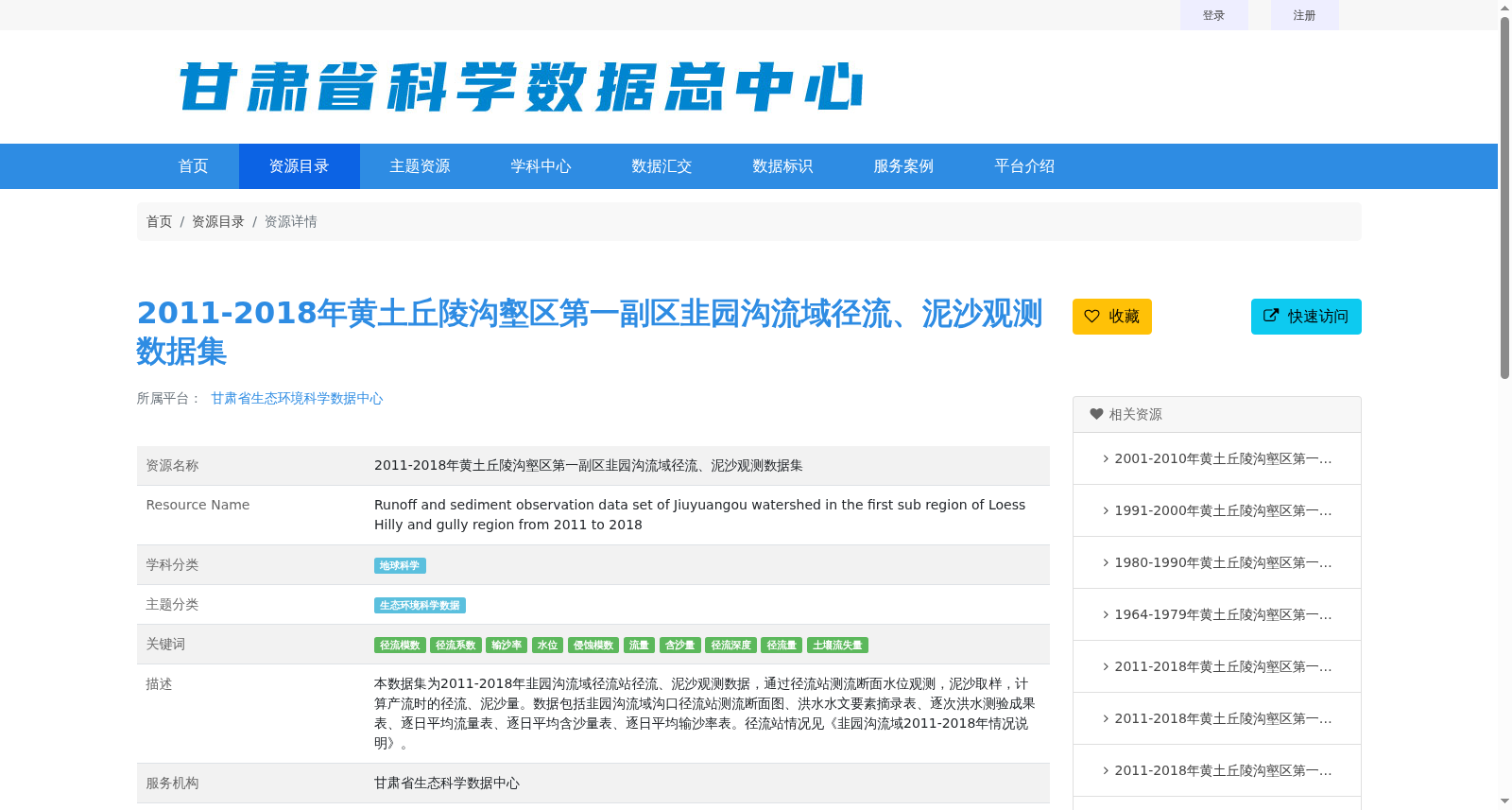Click the 登录 button at the top

coord(1214,15)
